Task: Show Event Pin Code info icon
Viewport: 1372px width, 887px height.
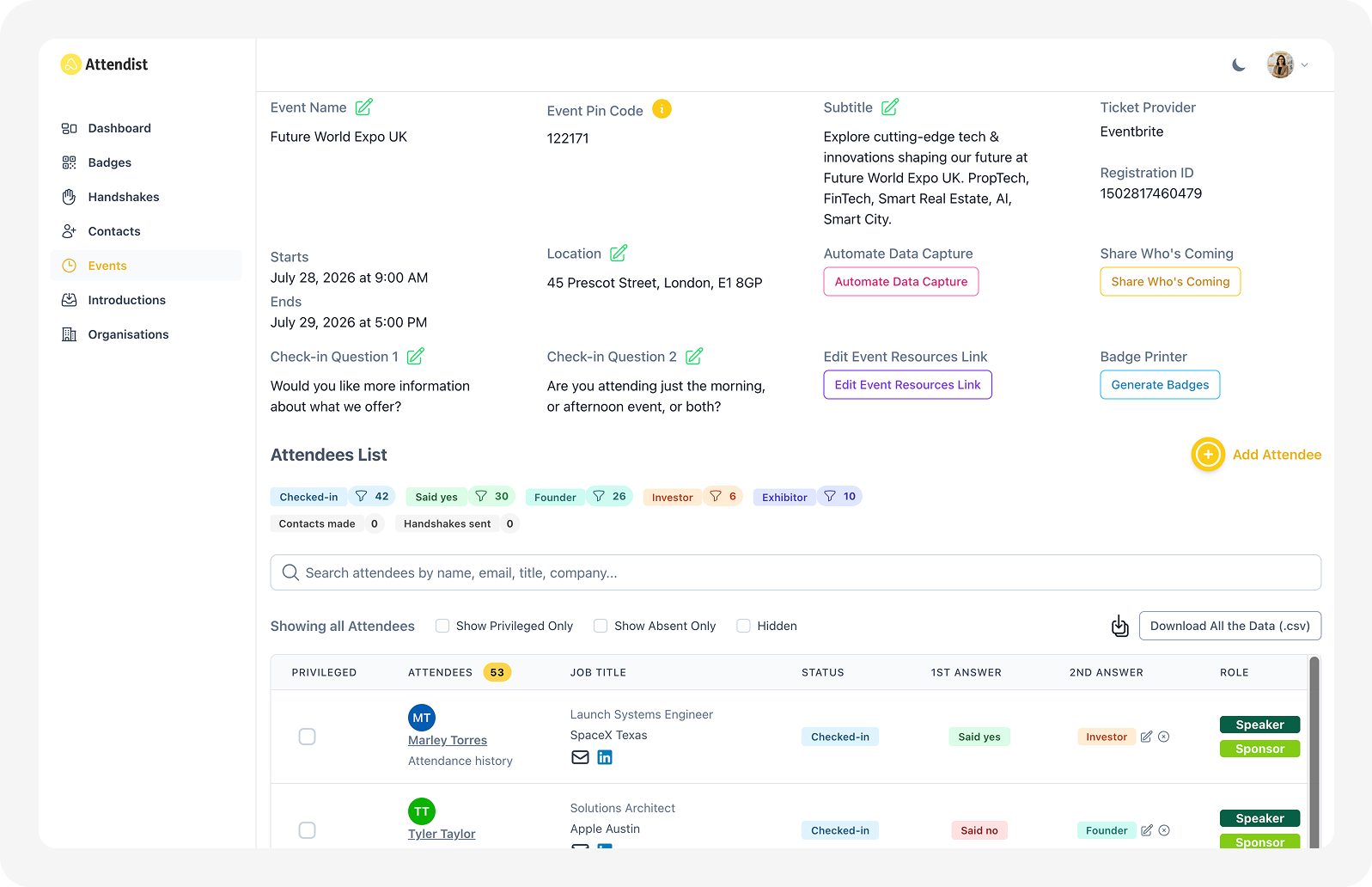Action: pyautogui.click(x=662, y=109)
